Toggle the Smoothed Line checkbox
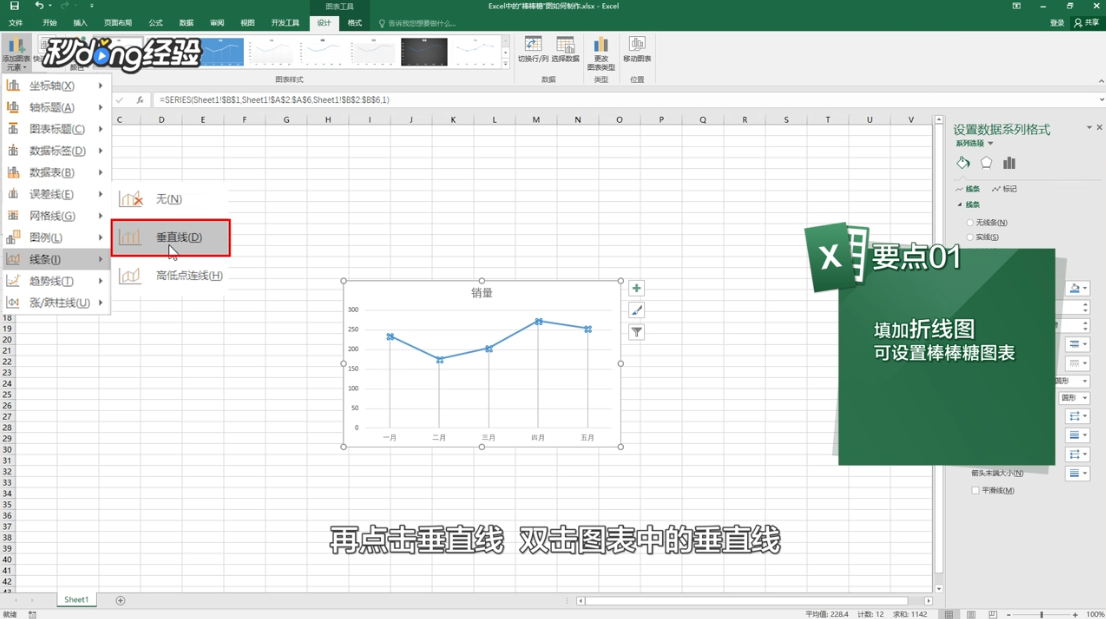This screenshot has width=1106, height=619. (x=976, y=490)
